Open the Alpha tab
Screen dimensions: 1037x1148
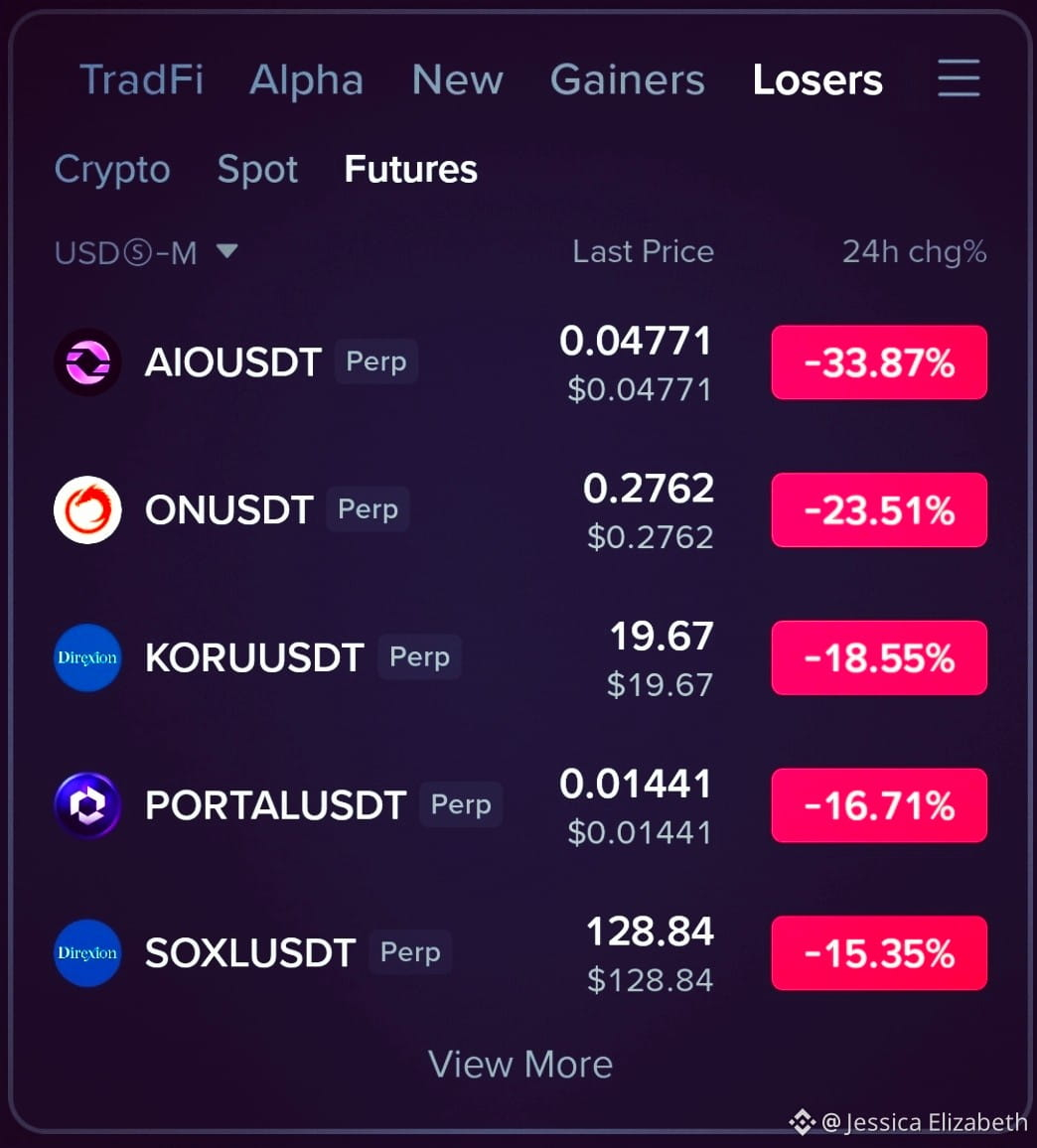[x=306, y=80]
